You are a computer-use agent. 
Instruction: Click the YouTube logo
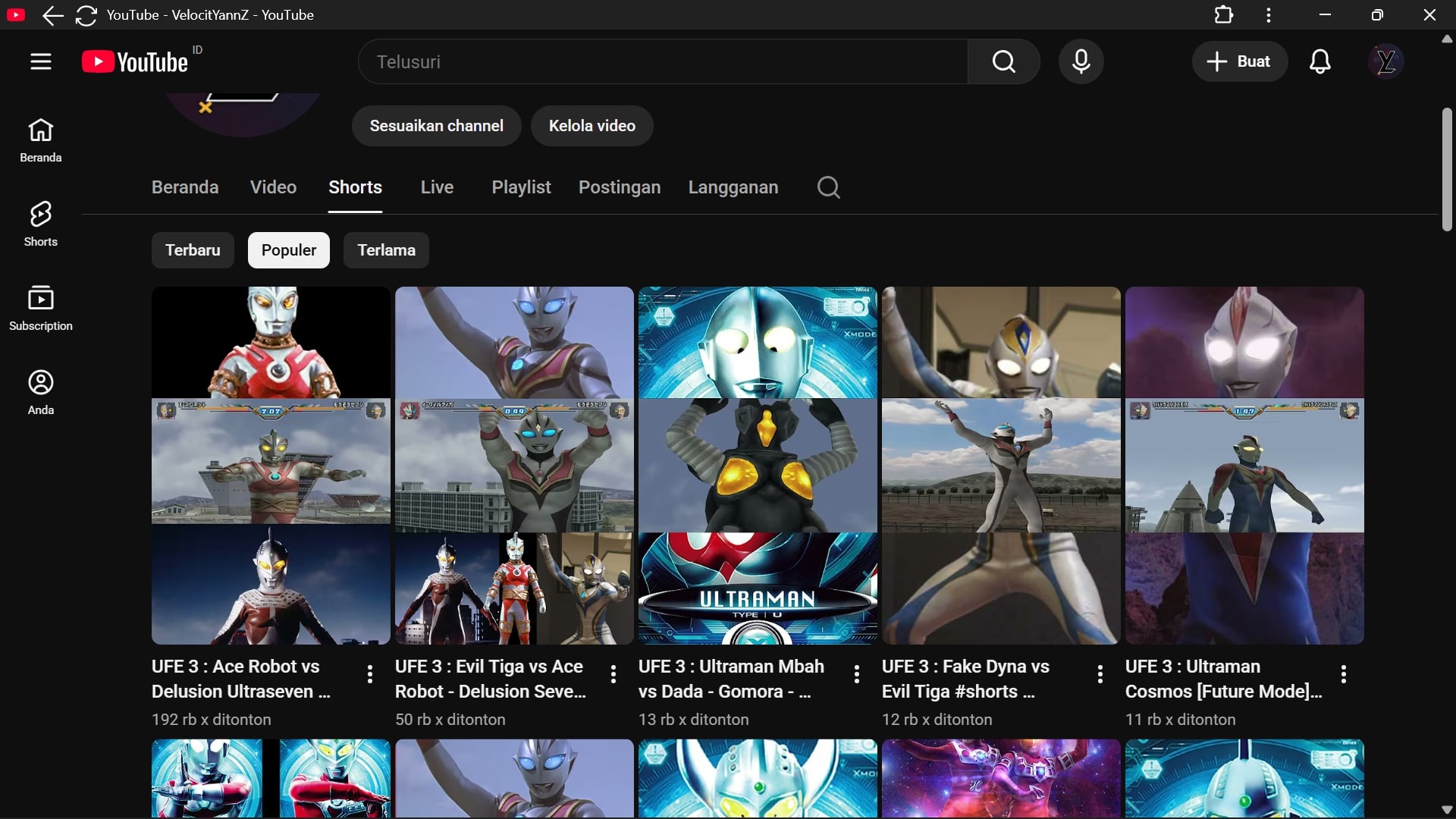(x=136, y=61)
